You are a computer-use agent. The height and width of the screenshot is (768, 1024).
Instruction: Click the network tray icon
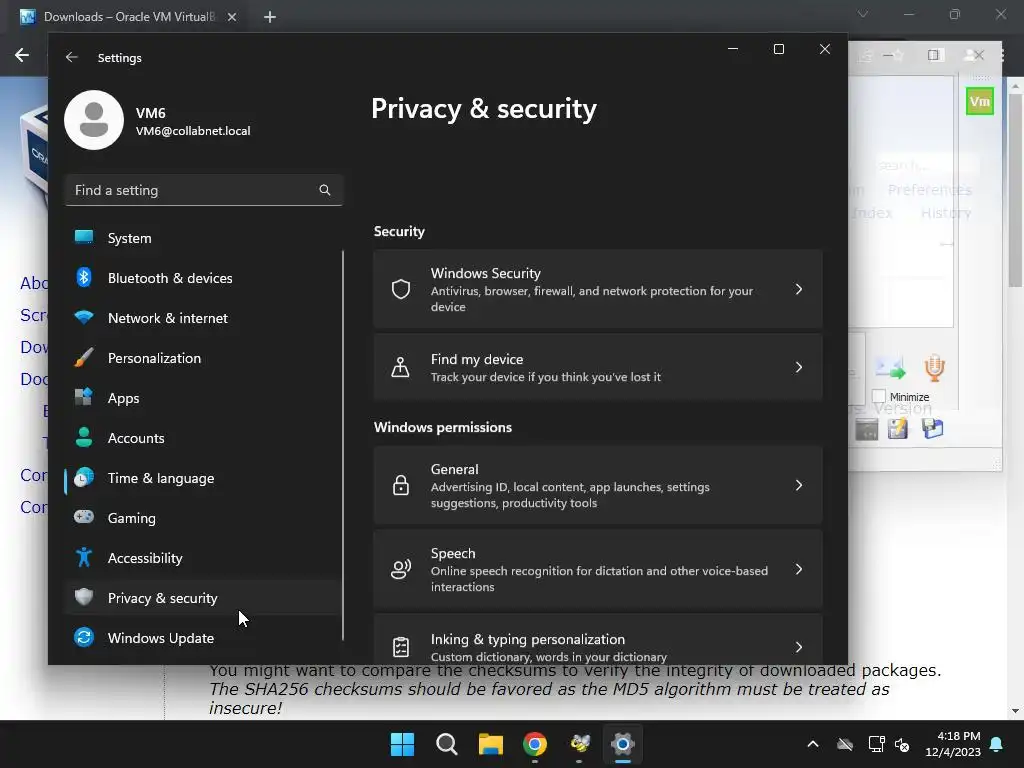876,744
